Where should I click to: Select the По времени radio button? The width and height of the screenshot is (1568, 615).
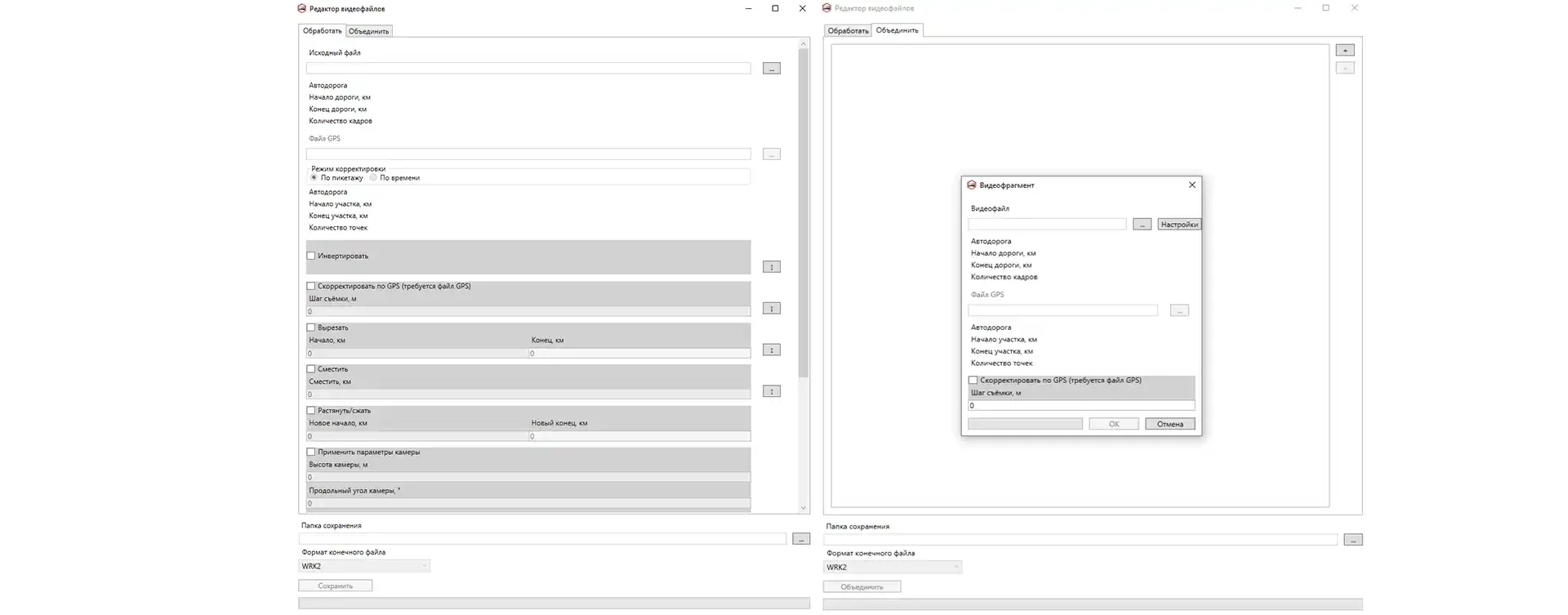click(373, 177)
